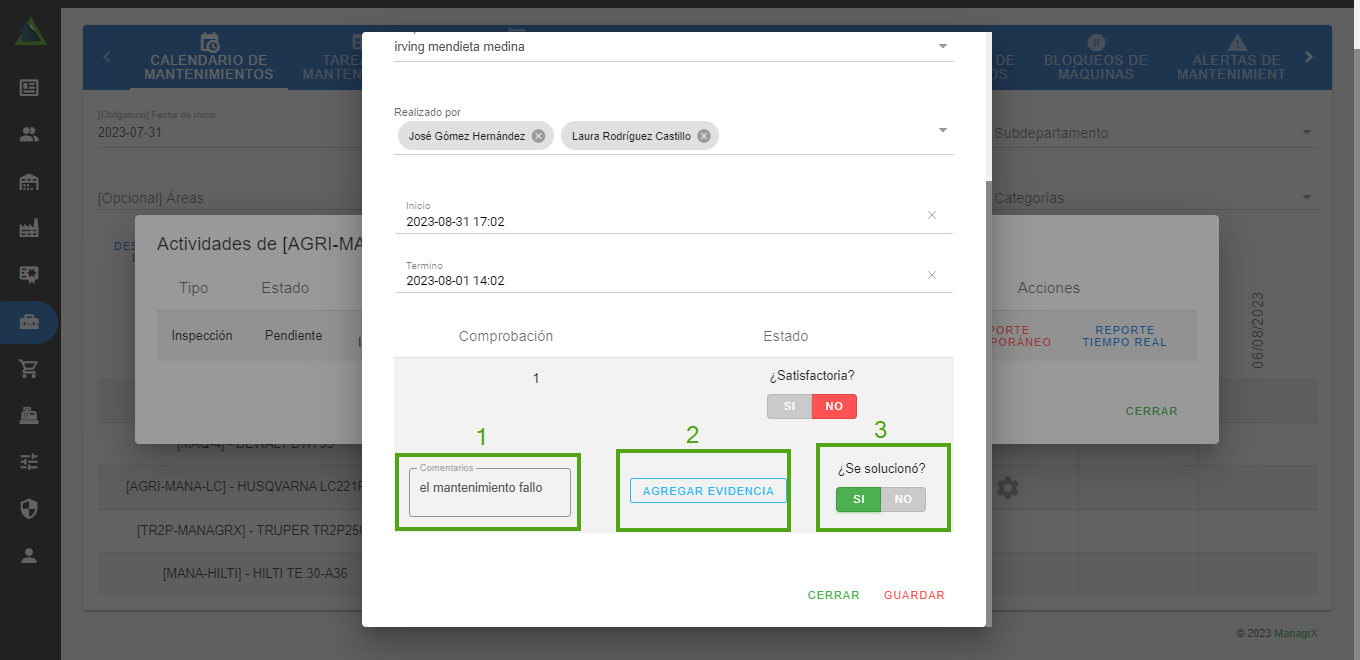Remove Laura Rodríguez Castillo from Realizado por
1360x660 pixels.
click(x=703, y=136)
